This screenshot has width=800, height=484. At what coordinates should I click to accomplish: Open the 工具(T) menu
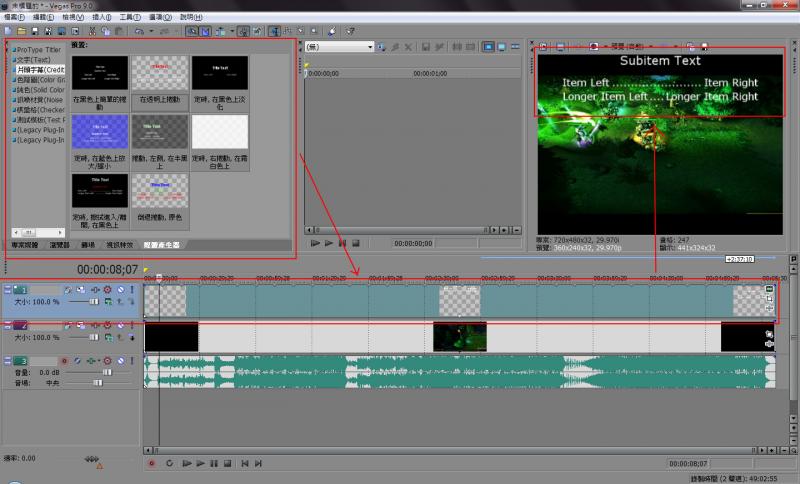[130, 17]
